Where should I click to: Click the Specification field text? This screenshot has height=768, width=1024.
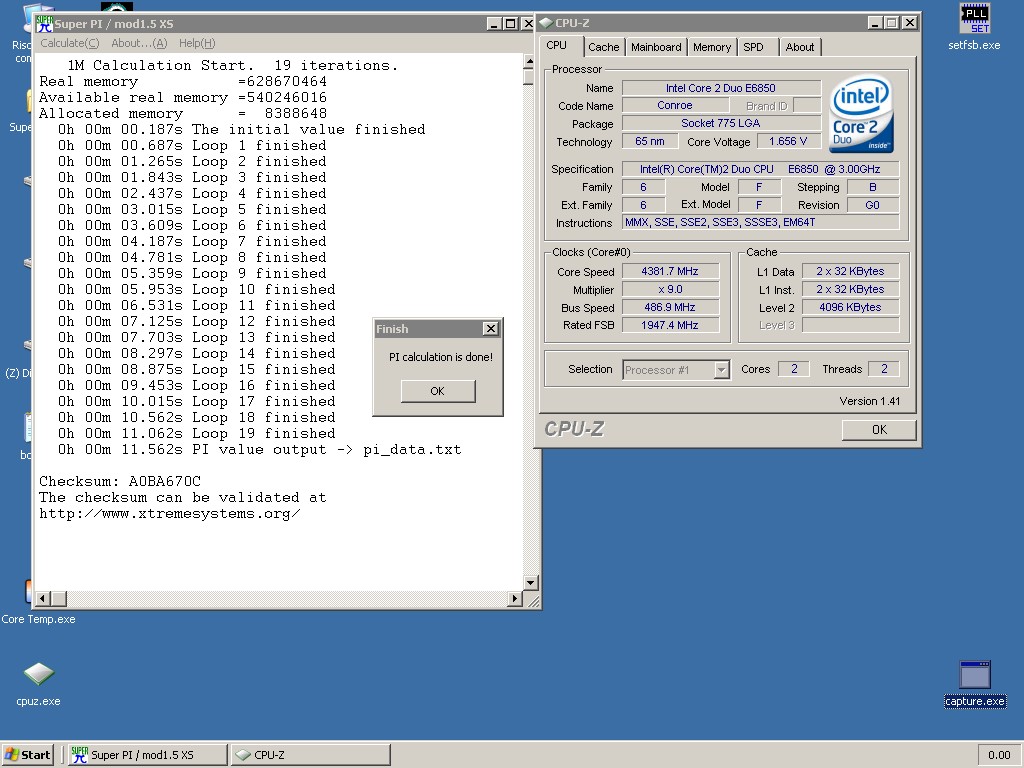[x=760, y=169]
